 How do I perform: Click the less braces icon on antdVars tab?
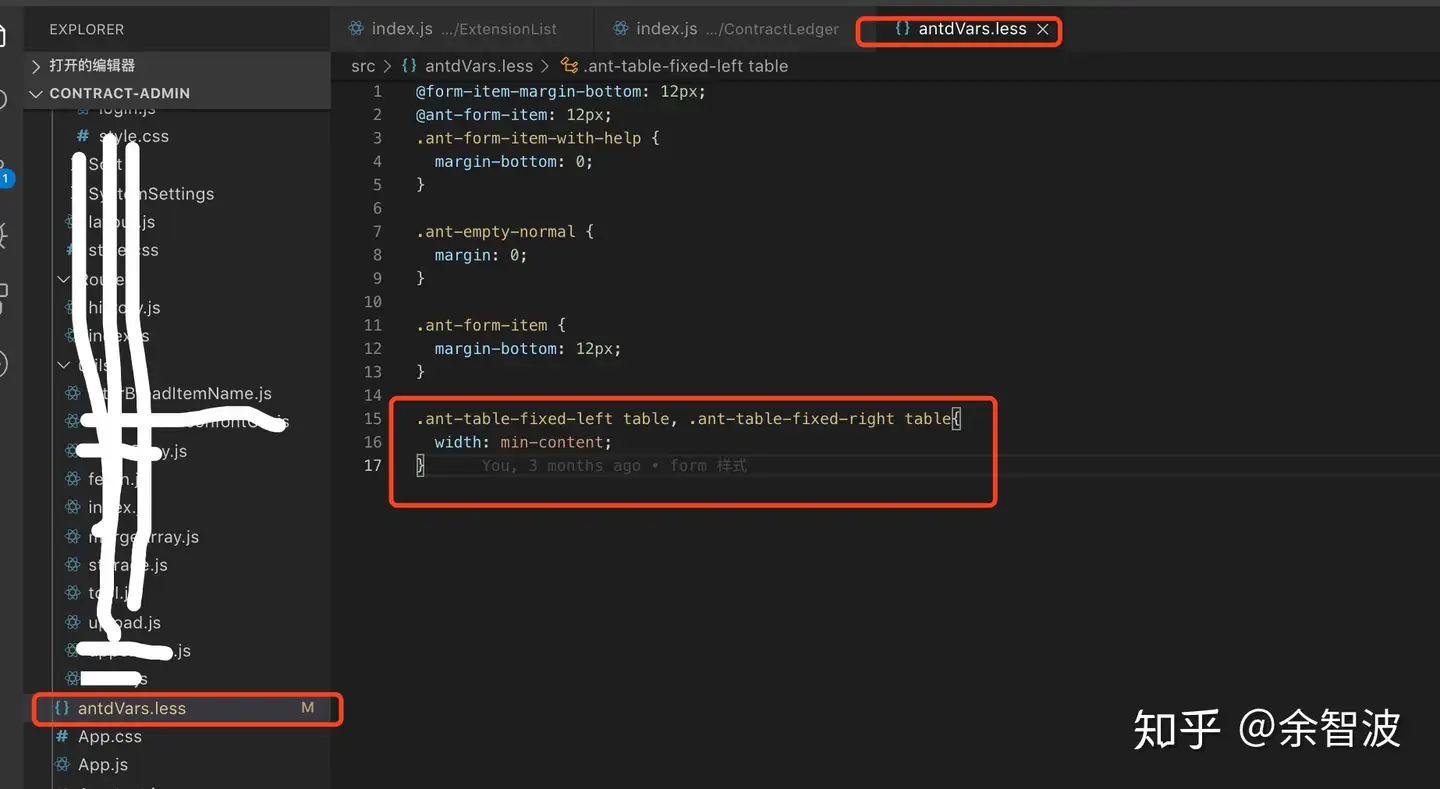click(x=902, y=29)
